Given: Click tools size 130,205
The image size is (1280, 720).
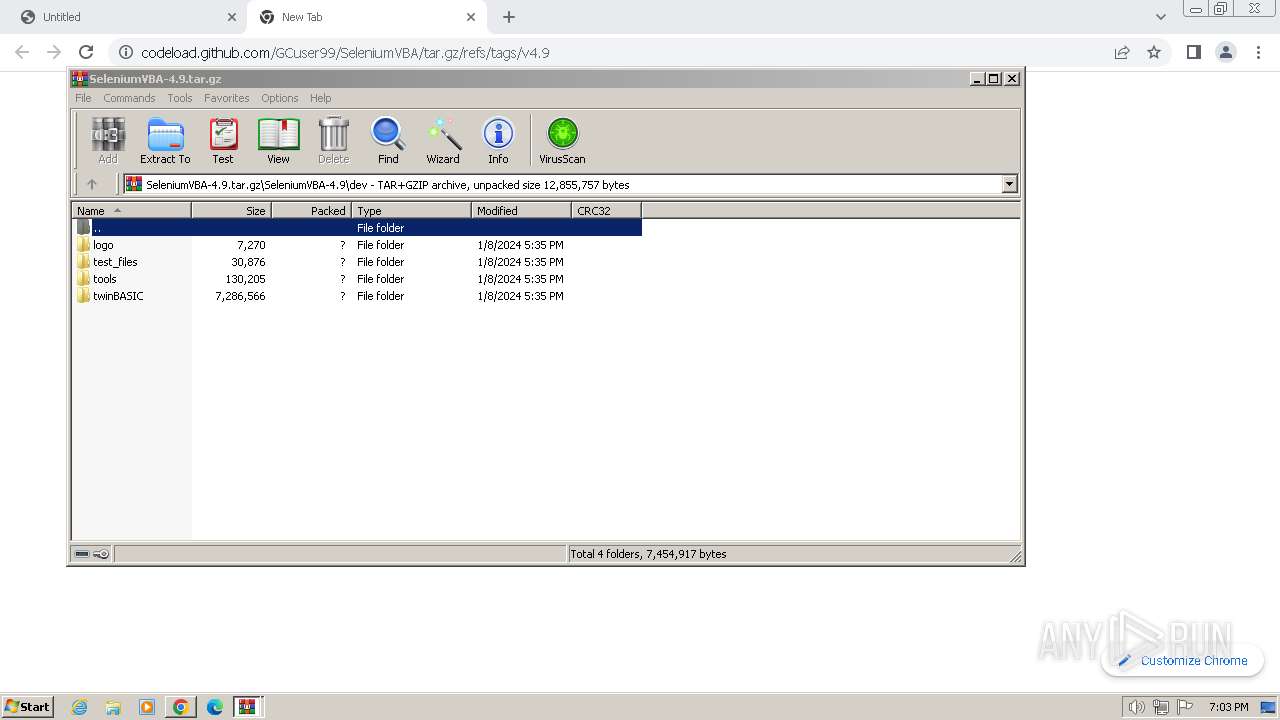Looking at the screenshot, I should [x=245, y=279].
